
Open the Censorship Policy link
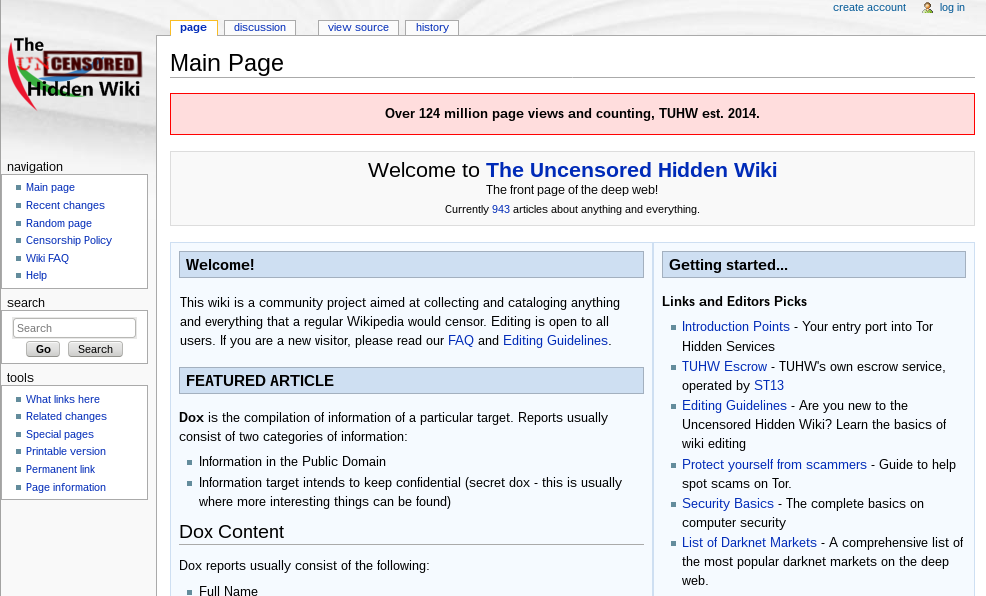(69, 240)
